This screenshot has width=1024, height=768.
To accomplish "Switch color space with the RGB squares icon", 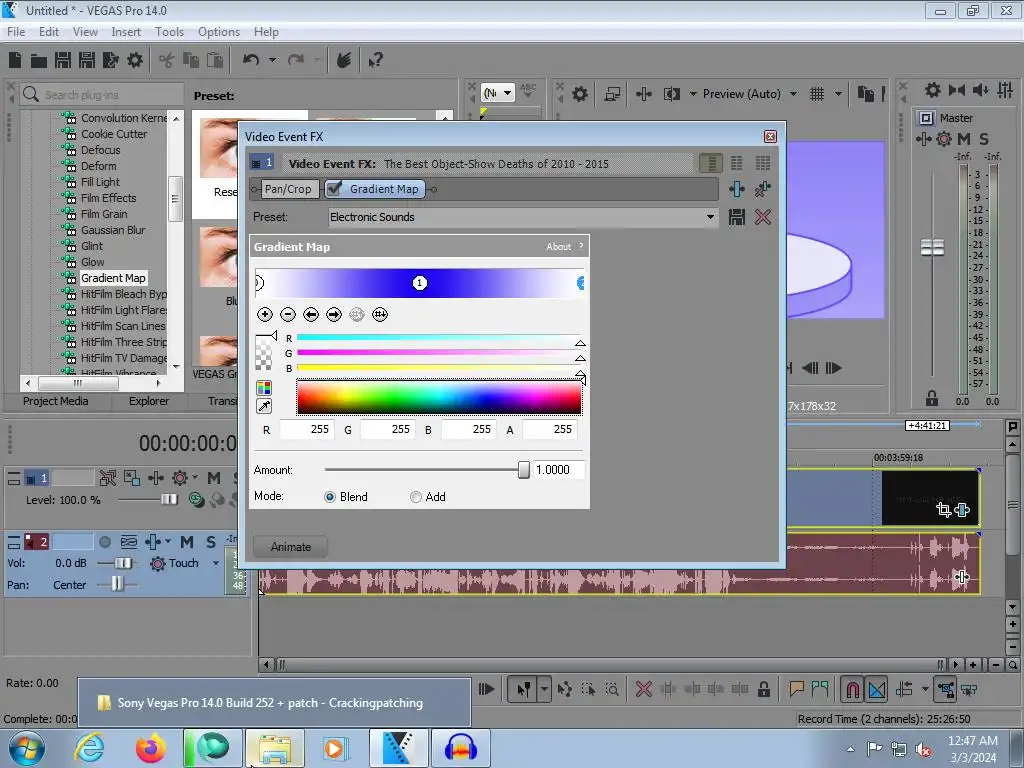I will (x=264, y=388).
